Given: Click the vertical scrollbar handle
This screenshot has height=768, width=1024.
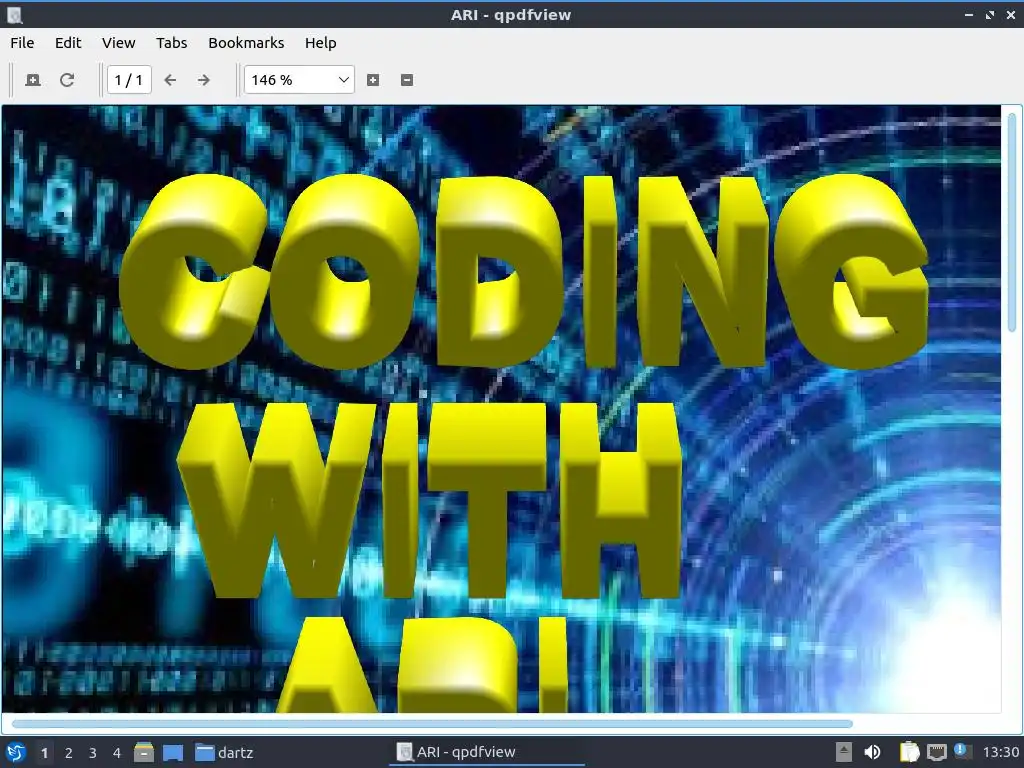Looking at the screenshot, I should tap(1012, 222).
